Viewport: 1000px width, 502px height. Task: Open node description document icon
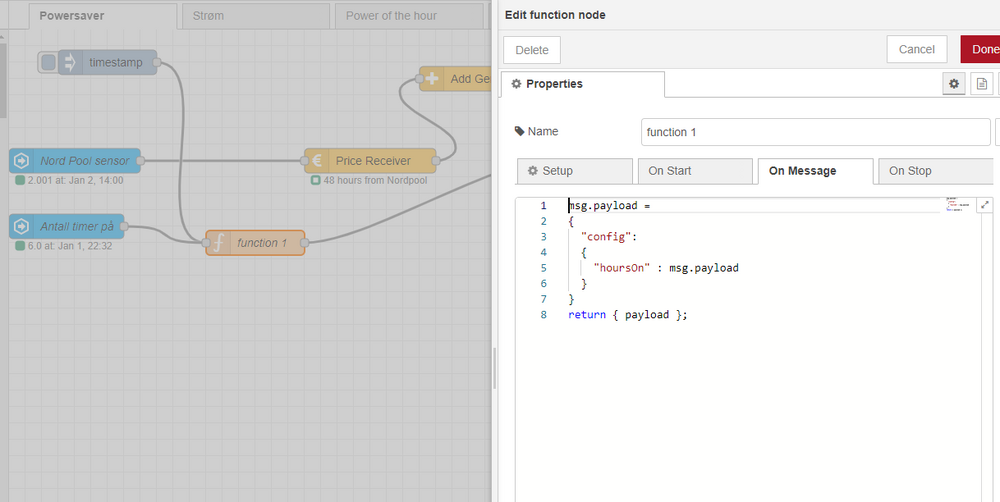pos(982,84)
